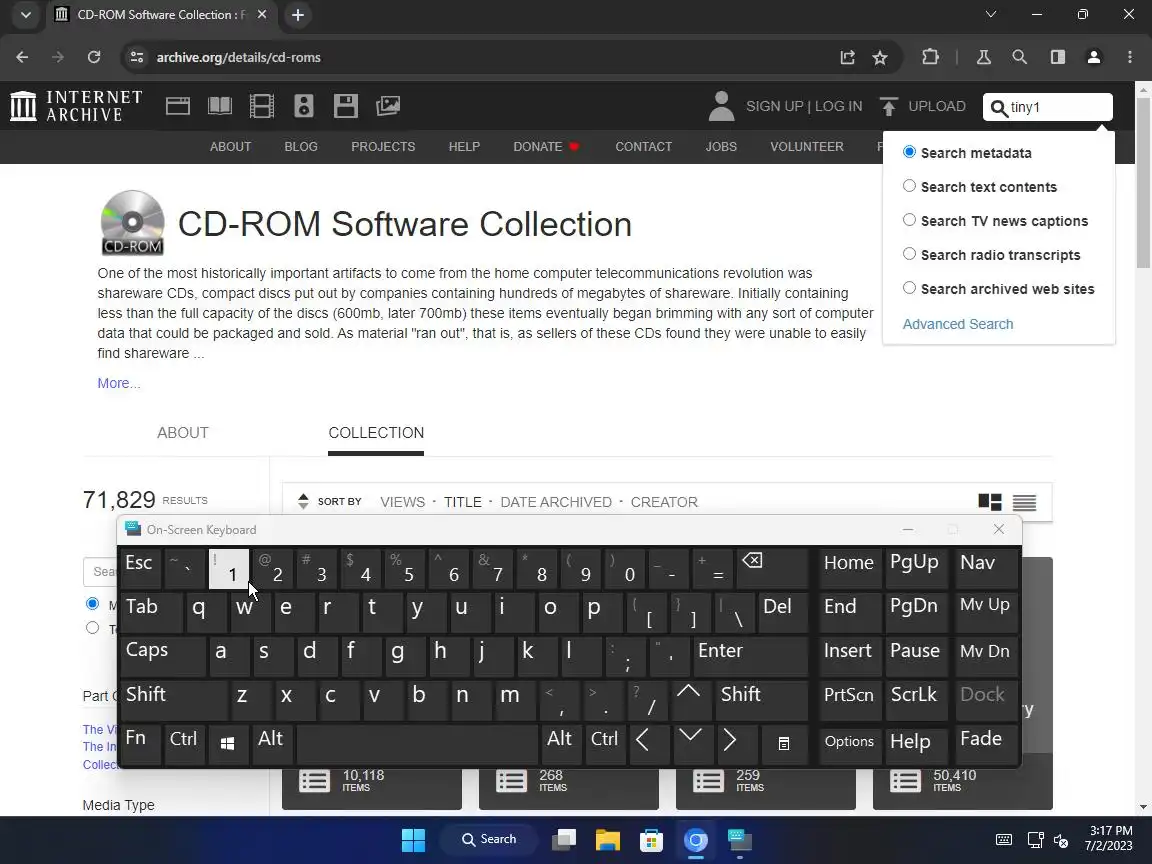The height and width of the screenshot is (864, 1152).
Task: Click Windows logo key on On-Screen Keyboard
Action: coord(228,744)
